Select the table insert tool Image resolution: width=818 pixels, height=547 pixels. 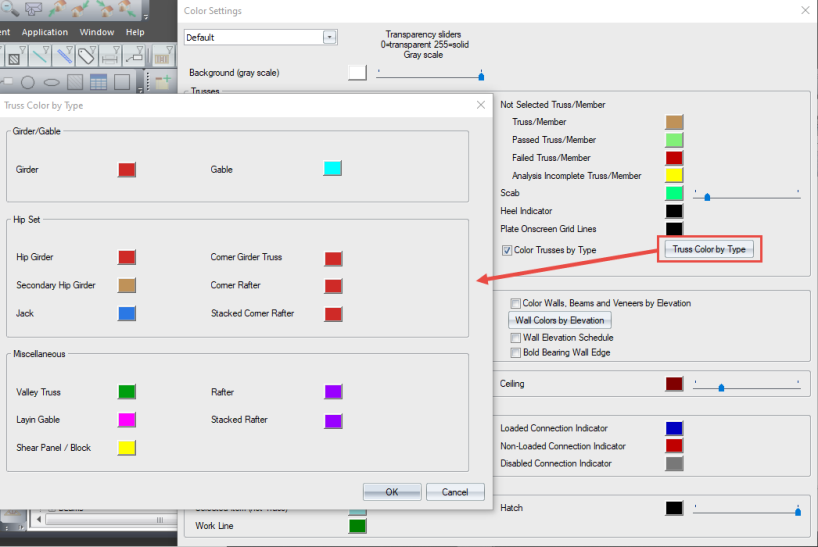click(x=98, y=82)
